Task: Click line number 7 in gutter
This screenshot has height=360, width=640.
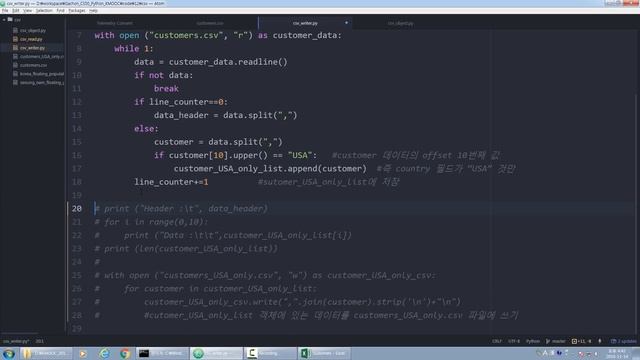Action: (79, 36)
